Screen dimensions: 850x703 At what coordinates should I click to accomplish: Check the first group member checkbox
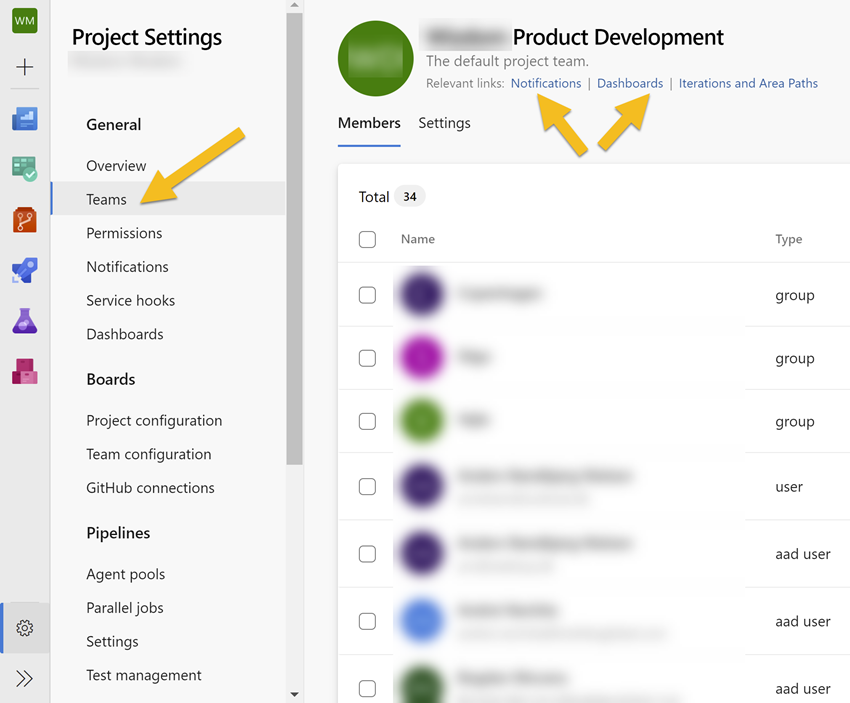coord(367,295)
